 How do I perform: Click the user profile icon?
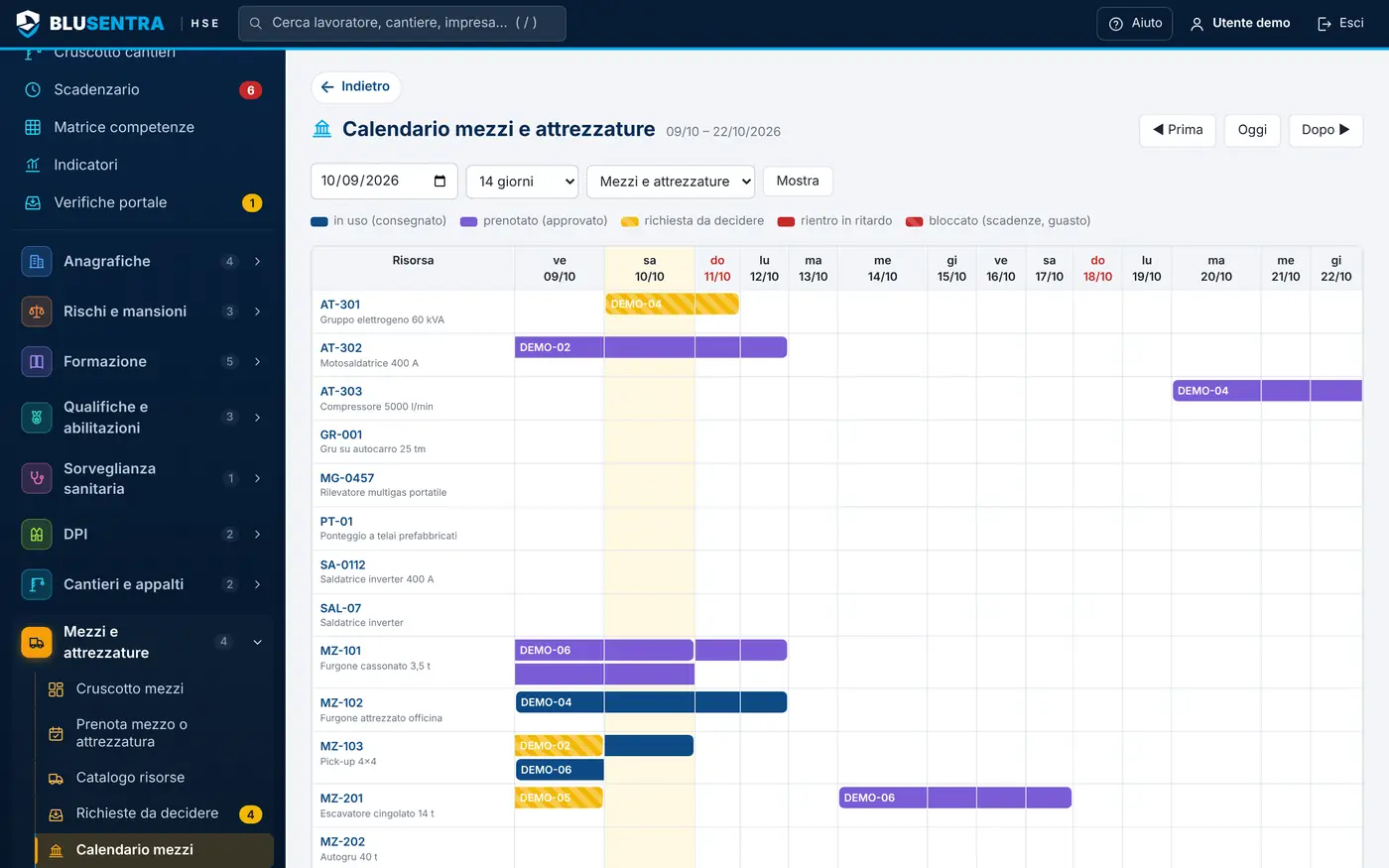click(x=1197, y=24)
